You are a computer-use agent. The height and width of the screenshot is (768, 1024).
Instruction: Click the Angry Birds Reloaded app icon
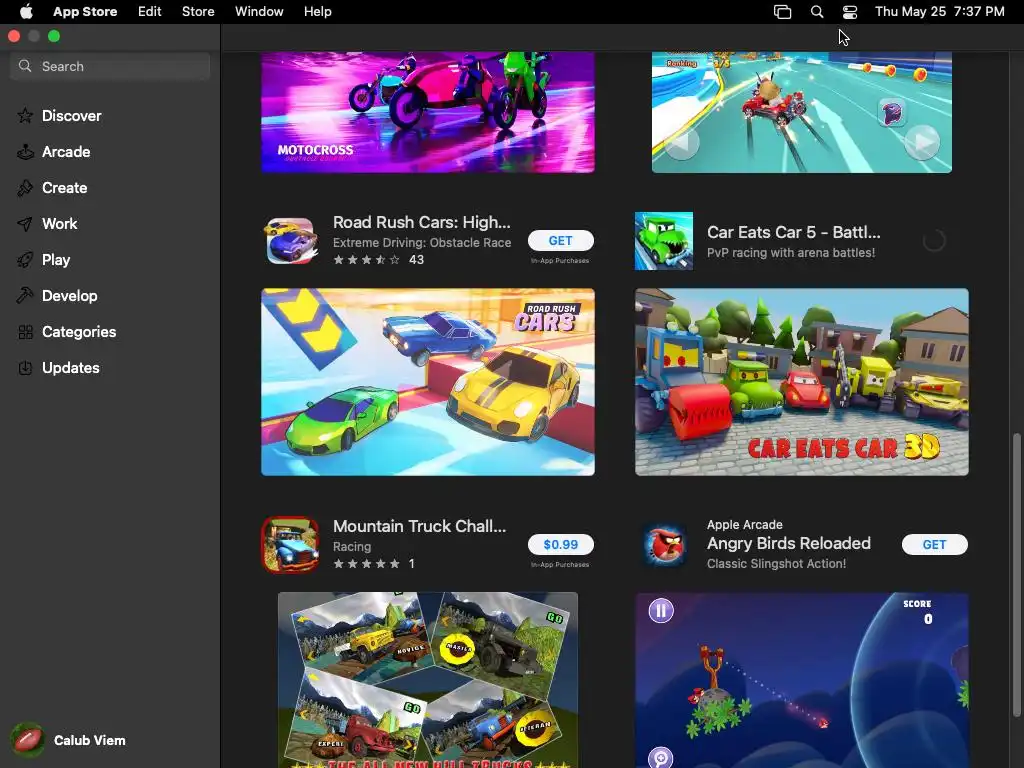coord(664,545)
